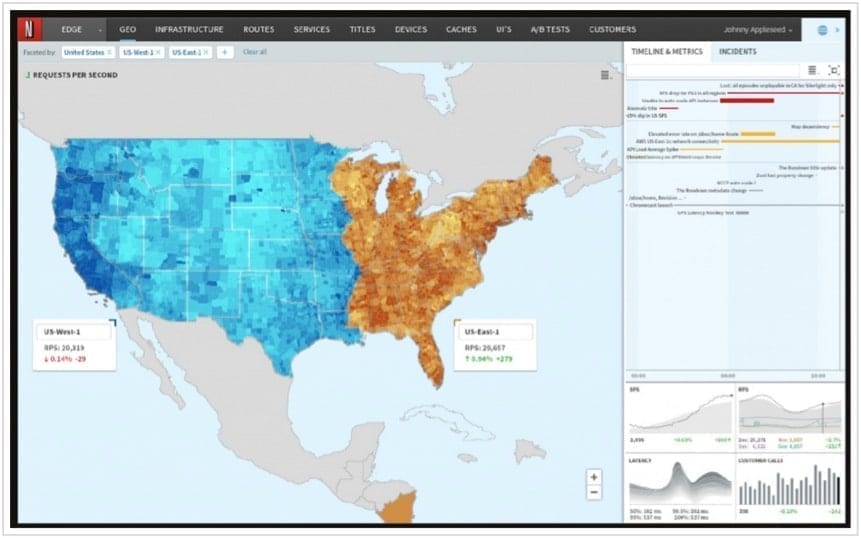This screenshot has width=861, height=538.
Task: Zoom out the map with minus button
Action: [x=594, y=492]
